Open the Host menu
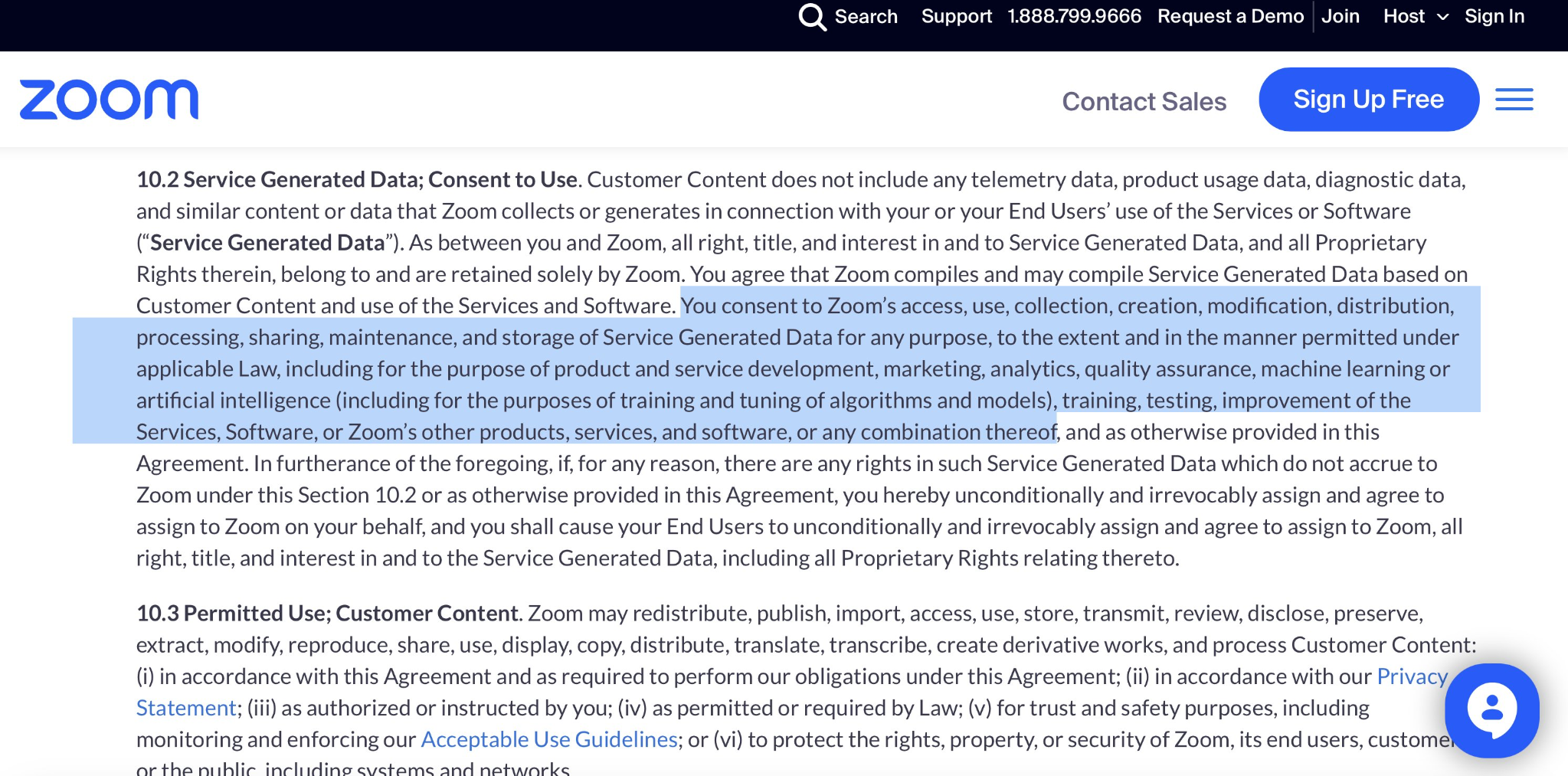The height and width of the screenshot is (776, 1568). pyautogui.click(x=1404, y=16)
